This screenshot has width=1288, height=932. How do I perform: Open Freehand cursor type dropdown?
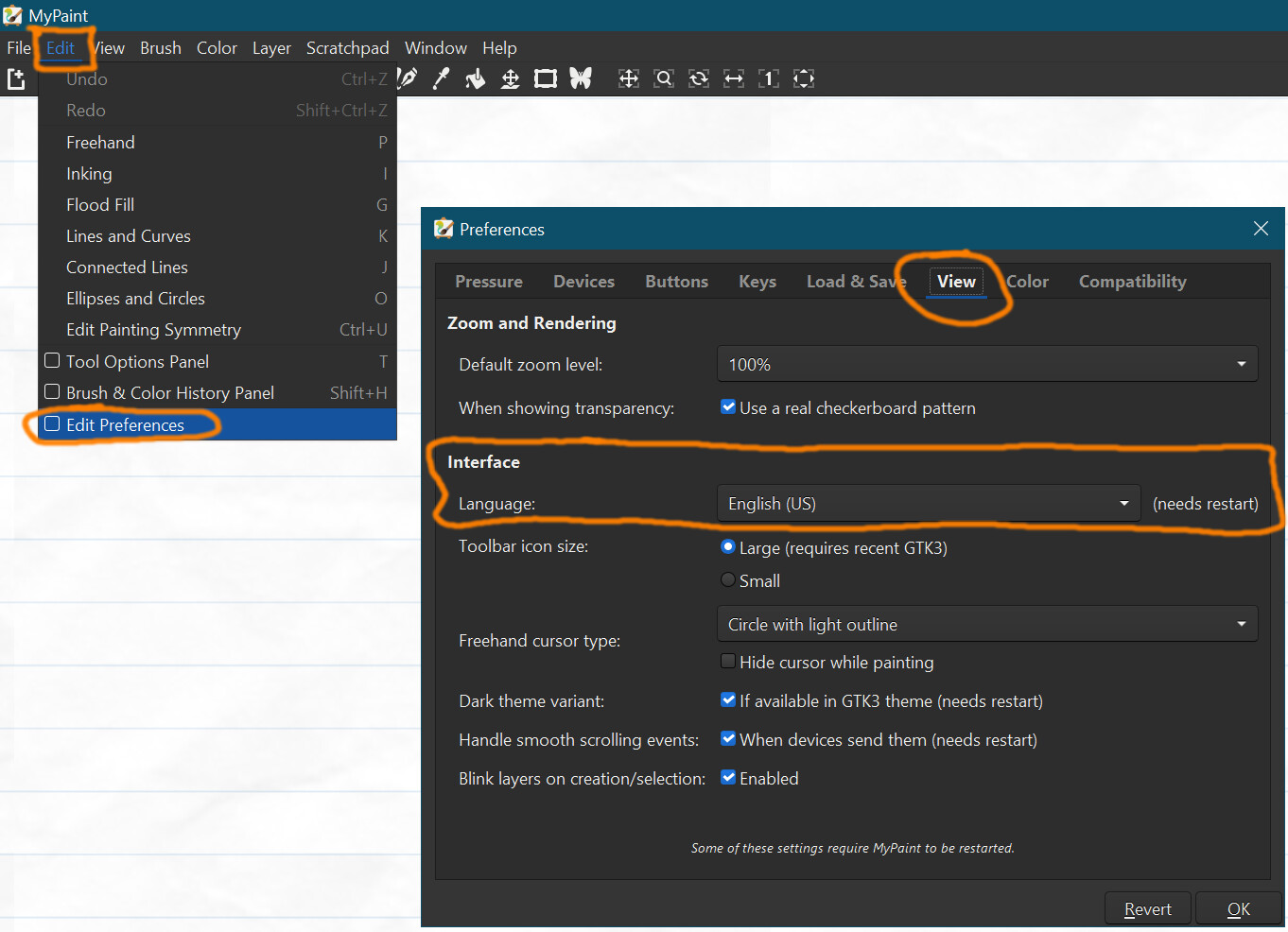[987, 624]
